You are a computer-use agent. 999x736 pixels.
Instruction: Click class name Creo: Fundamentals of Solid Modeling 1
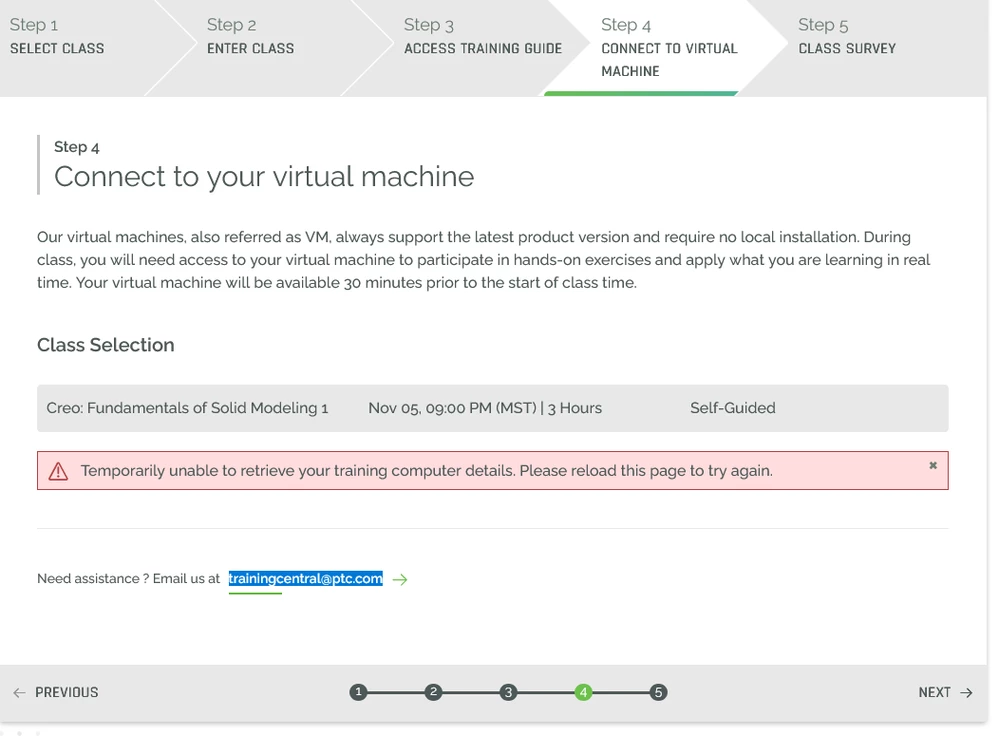[187, 408]
